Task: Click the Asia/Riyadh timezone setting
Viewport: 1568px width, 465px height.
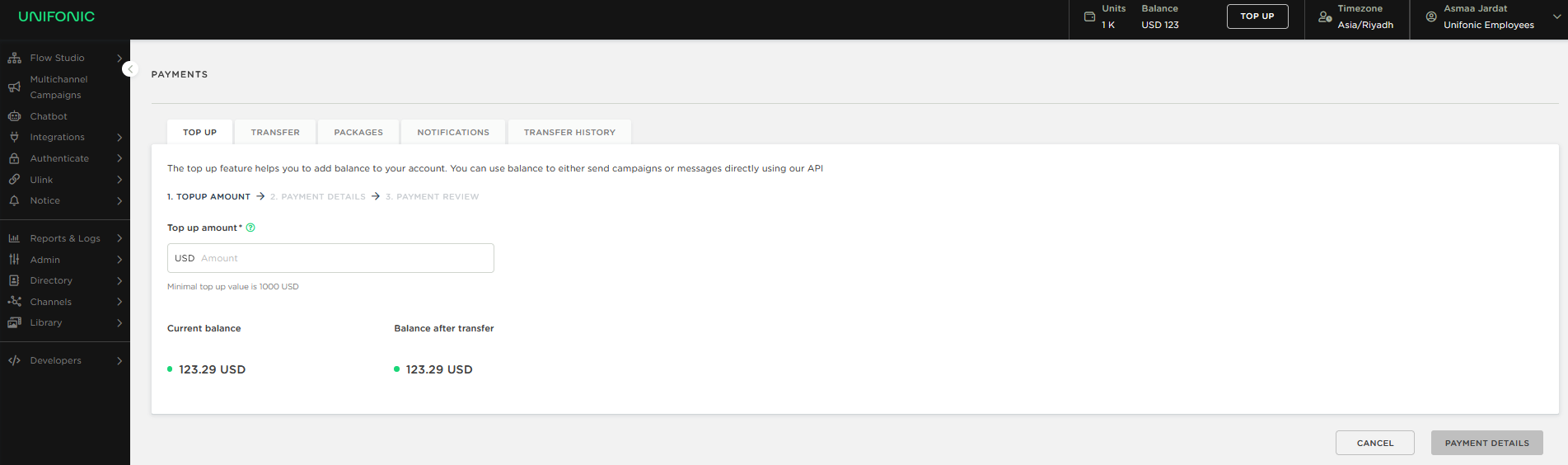Action: (1365, 25)
